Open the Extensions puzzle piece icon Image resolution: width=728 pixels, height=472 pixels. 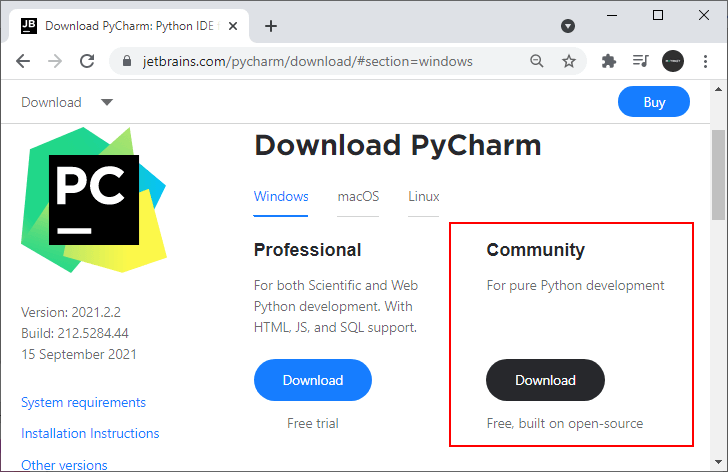[609, 61]
